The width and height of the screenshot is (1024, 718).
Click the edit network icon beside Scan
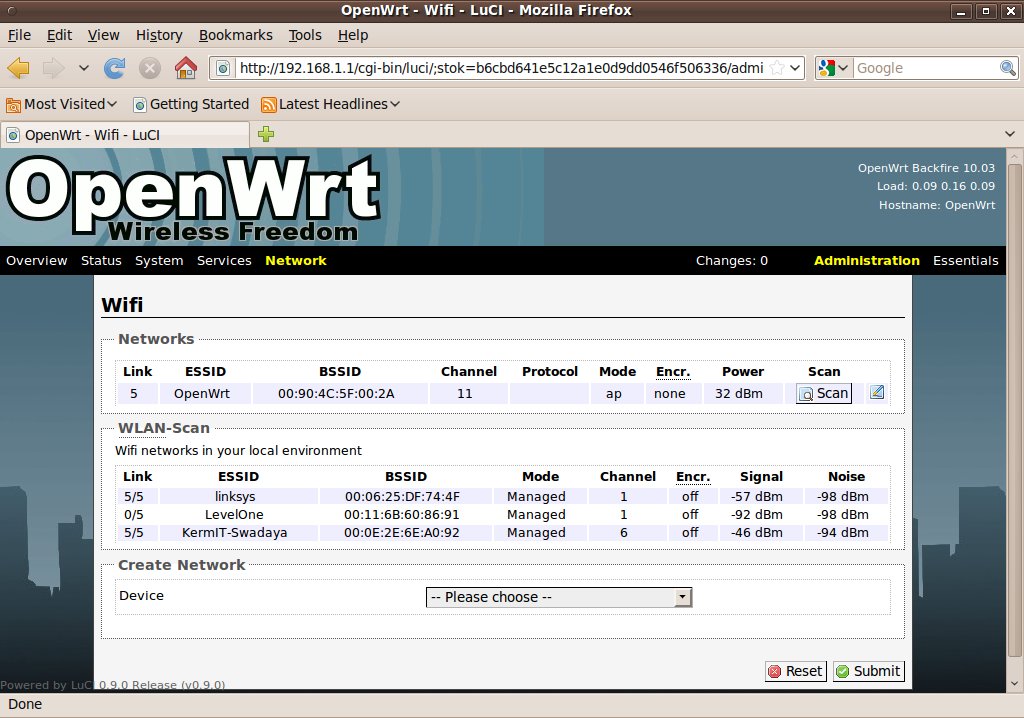coord(877,393)
